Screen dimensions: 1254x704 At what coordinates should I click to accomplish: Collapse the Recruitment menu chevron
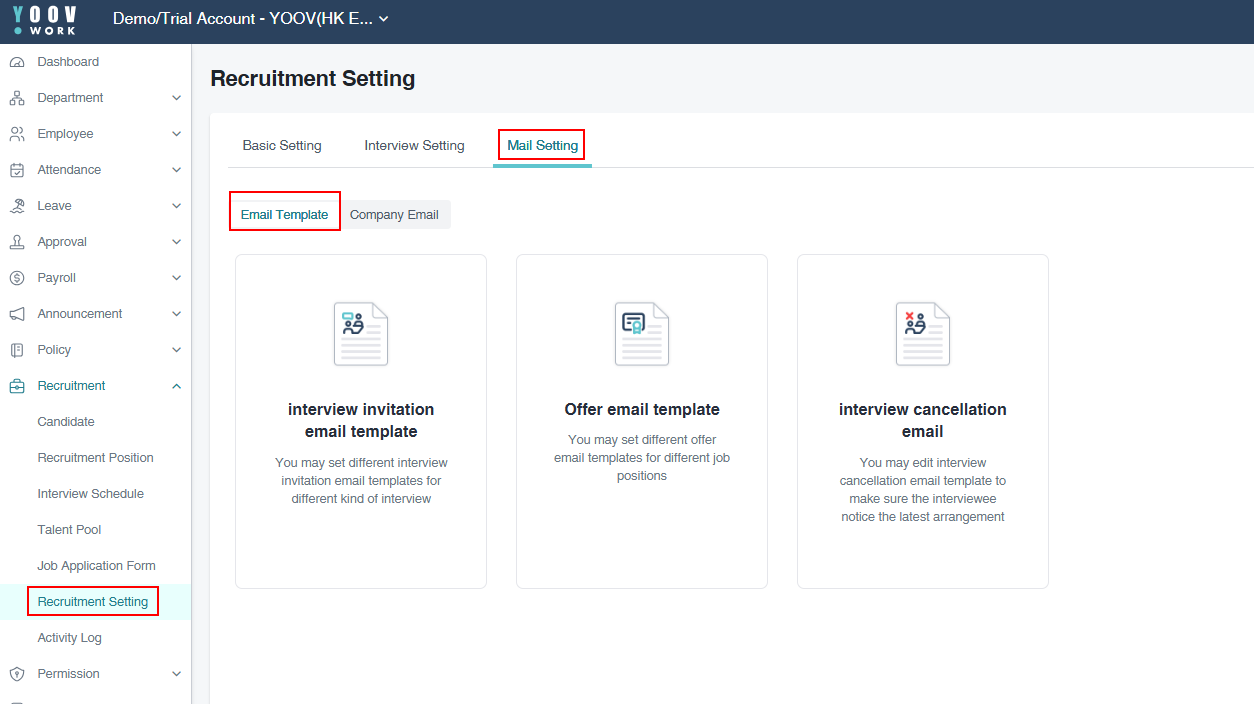(176, 386)
